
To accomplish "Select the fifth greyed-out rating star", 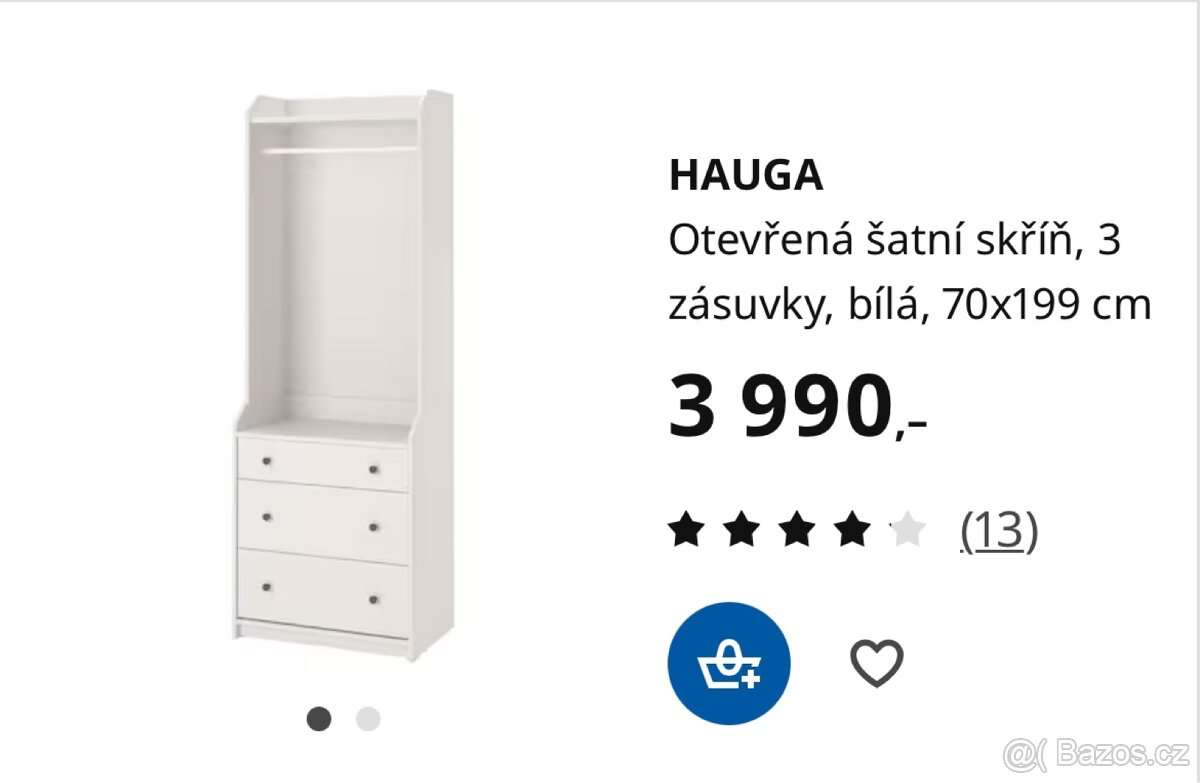I will [x=908, y=529].
